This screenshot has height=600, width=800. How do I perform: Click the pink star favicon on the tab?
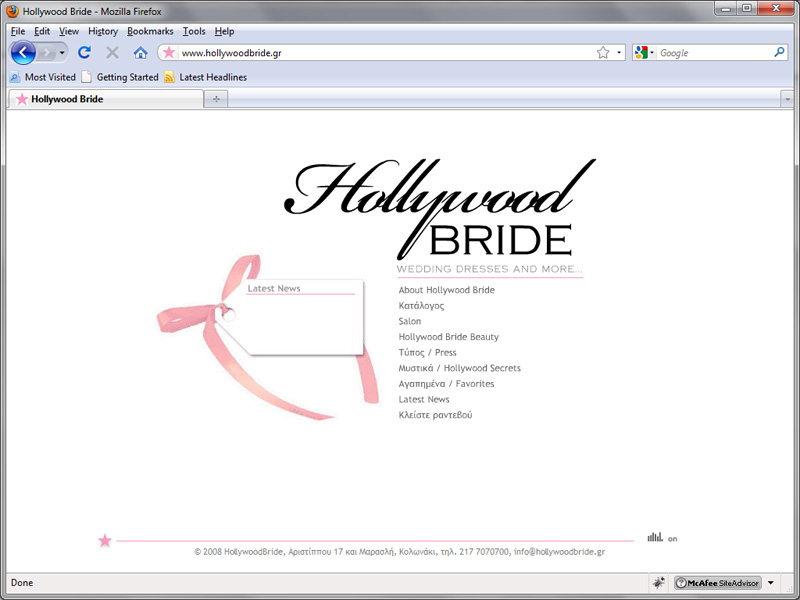(21, 99)
